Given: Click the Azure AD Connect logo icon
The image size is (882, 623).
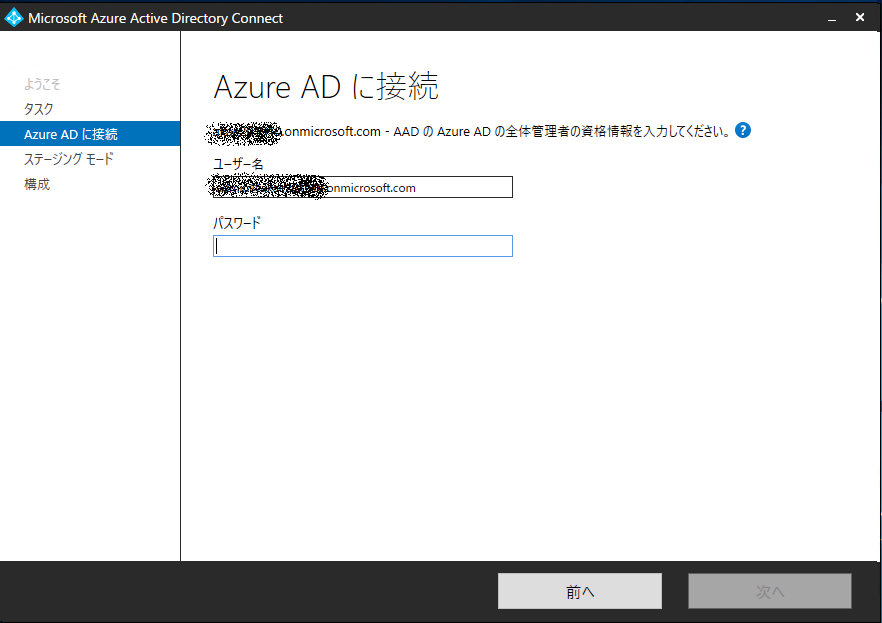Looking at the screenshot, I should coord(13,17).
